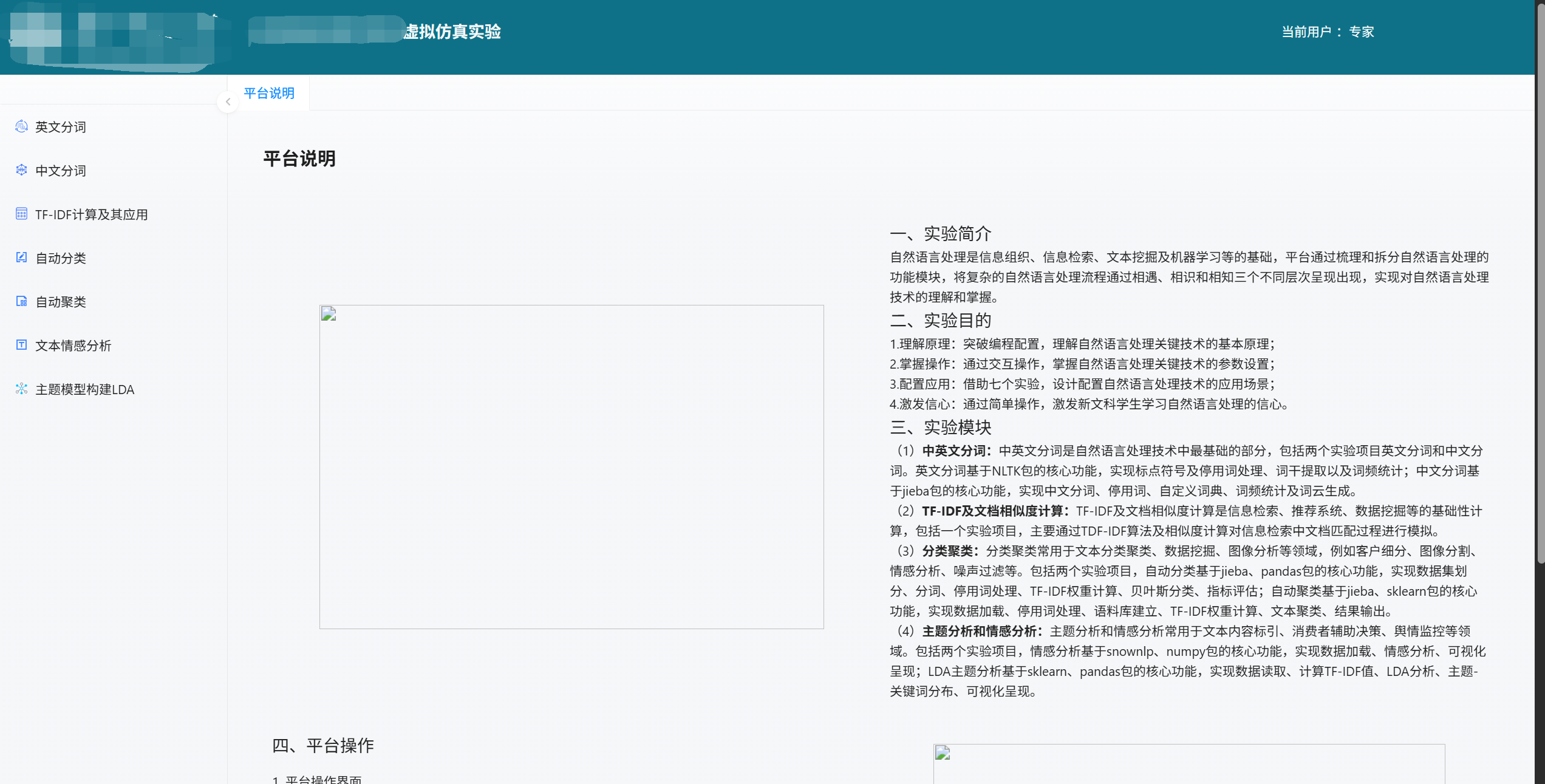The image size is (1545, 784).
Task: Click the 二、实验目的 heading
Action: (941, 321)
